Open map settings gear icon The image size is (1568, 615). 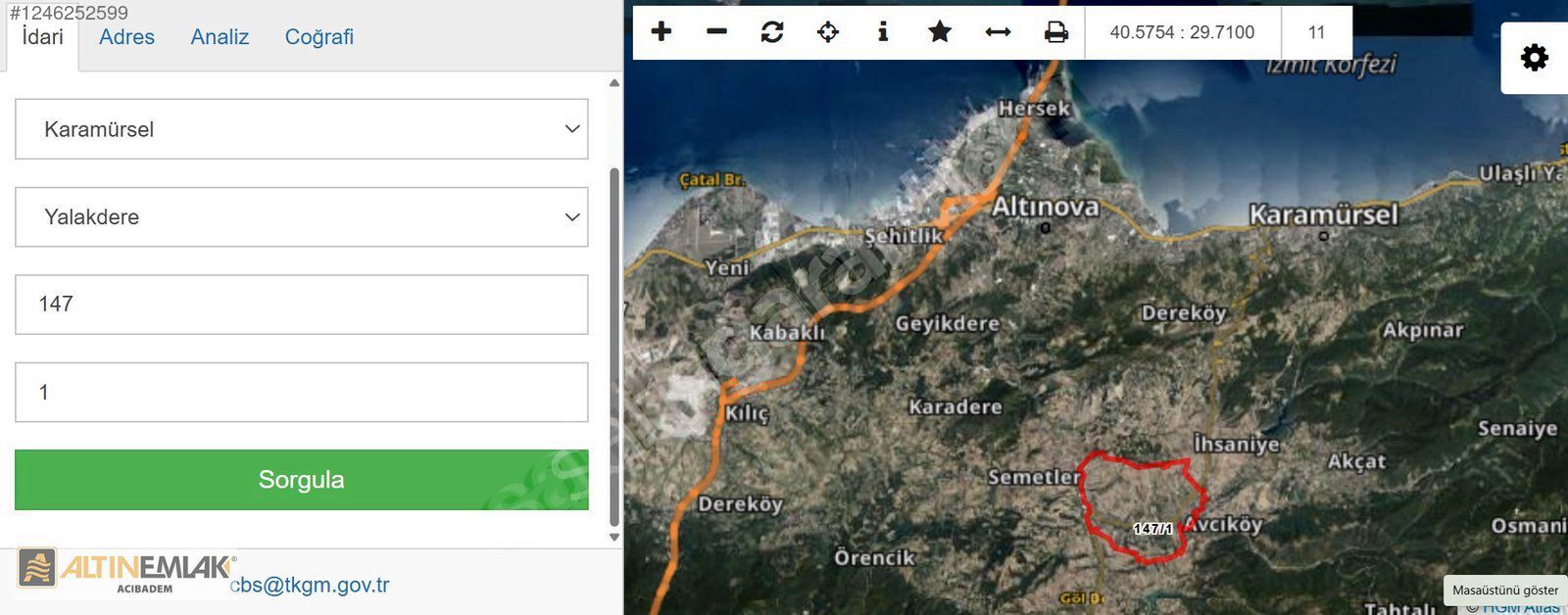point(1534,58)
